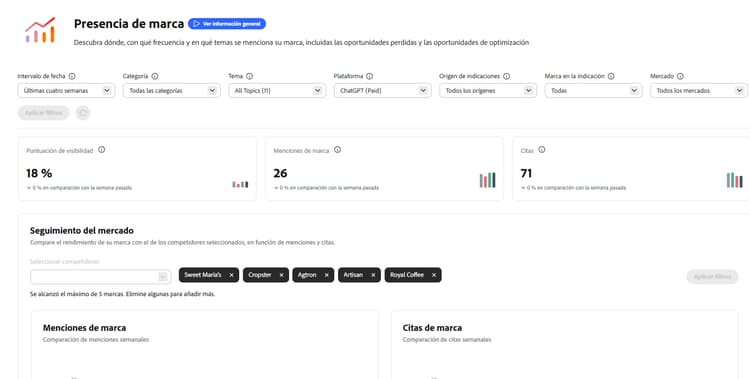Click the 71 citations value
This screenshot has width=750, height=379.
[526, 173]
